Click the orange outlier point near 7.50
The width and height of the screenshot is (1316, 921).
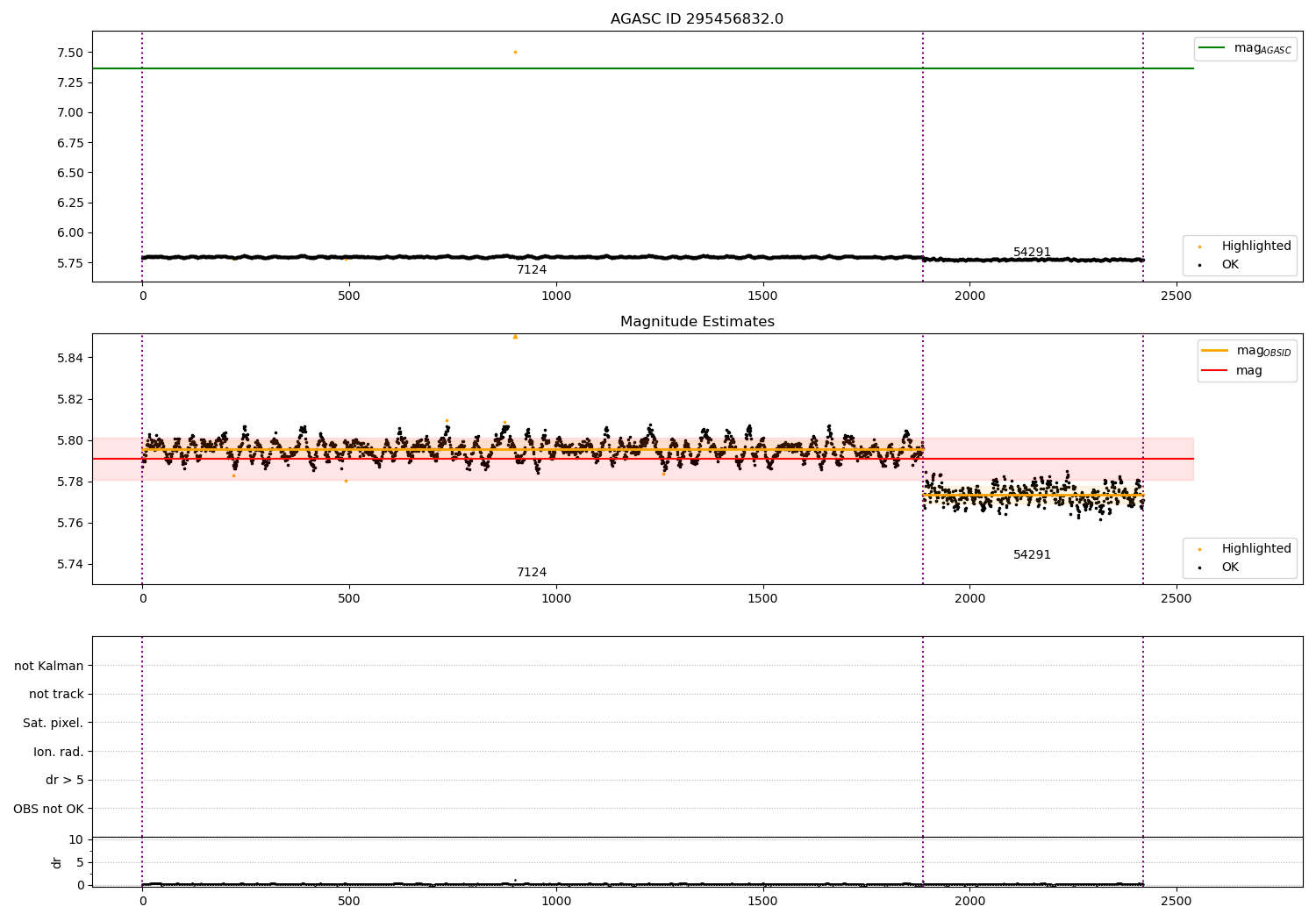pos(515,53)
